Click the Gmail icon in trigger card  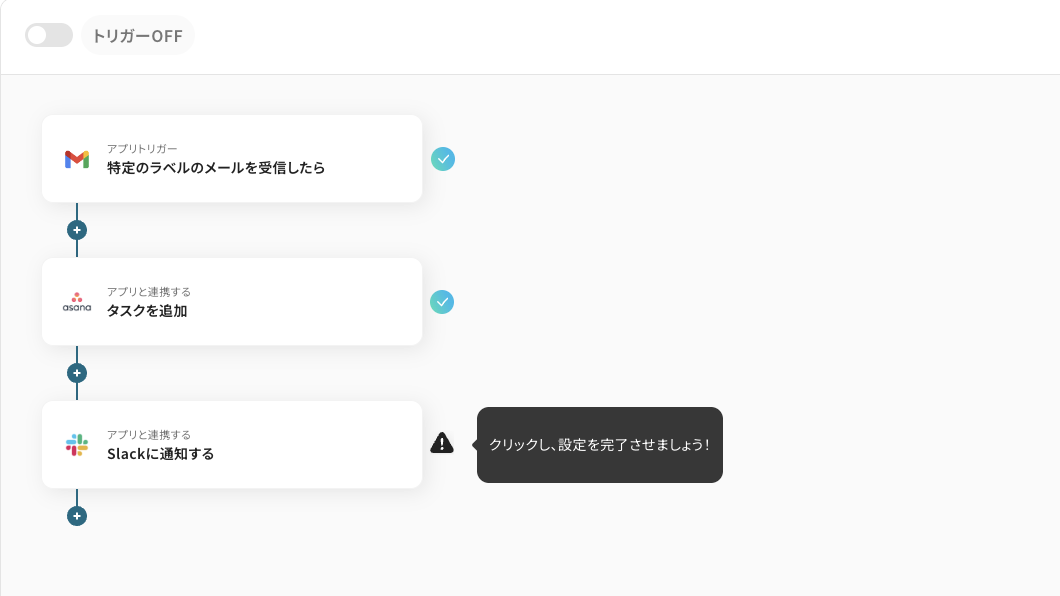click(x=77, y=159)
